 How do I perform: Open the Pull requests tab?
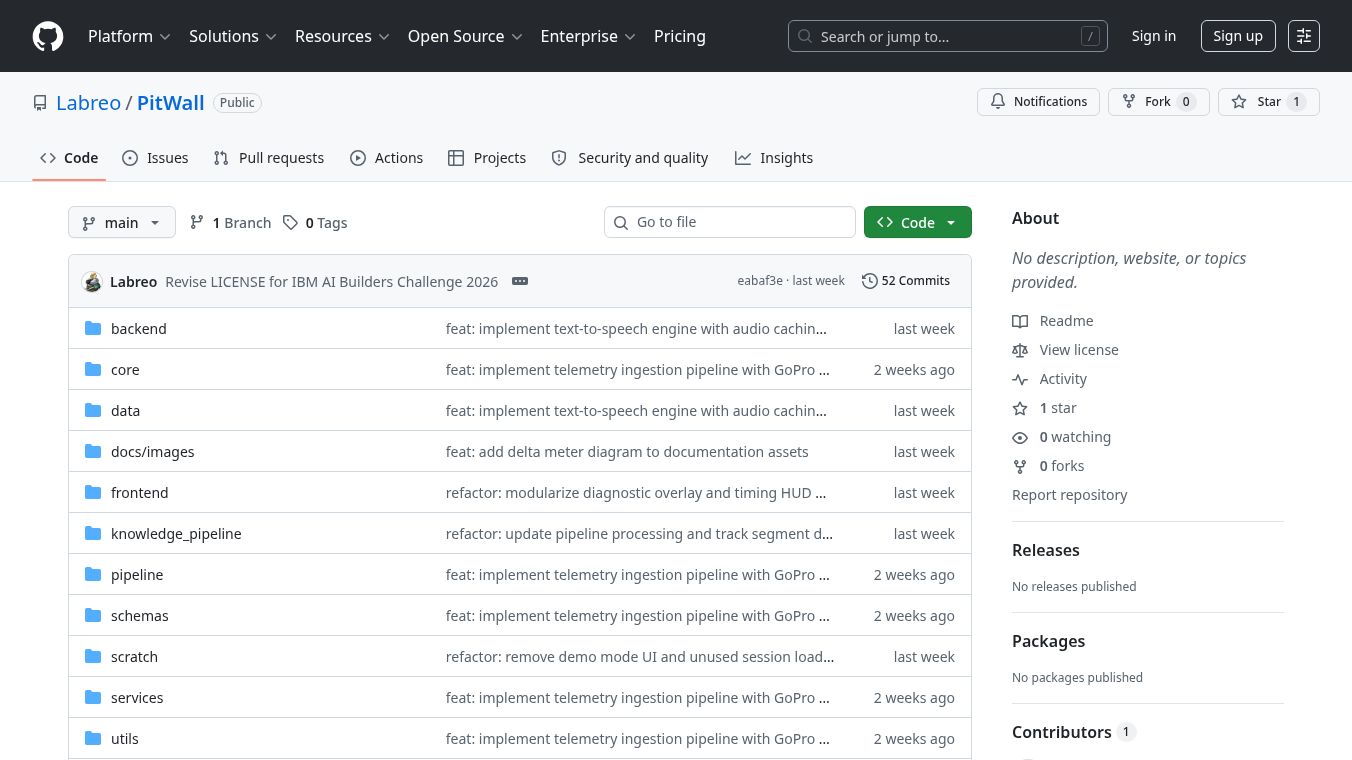point(269,158)
